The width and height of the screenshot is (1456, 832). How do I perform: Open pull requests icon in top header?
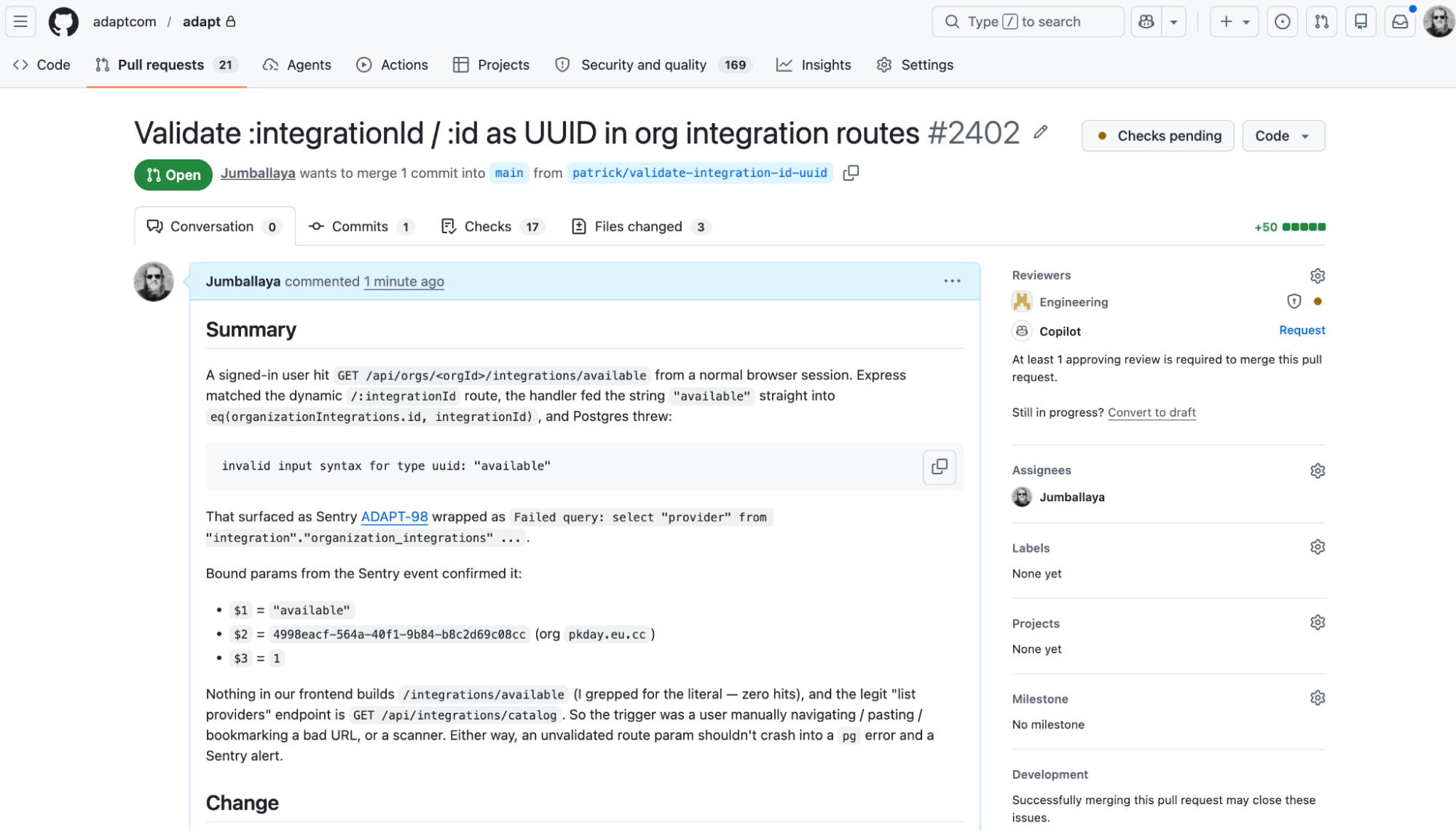(1322, 22)
